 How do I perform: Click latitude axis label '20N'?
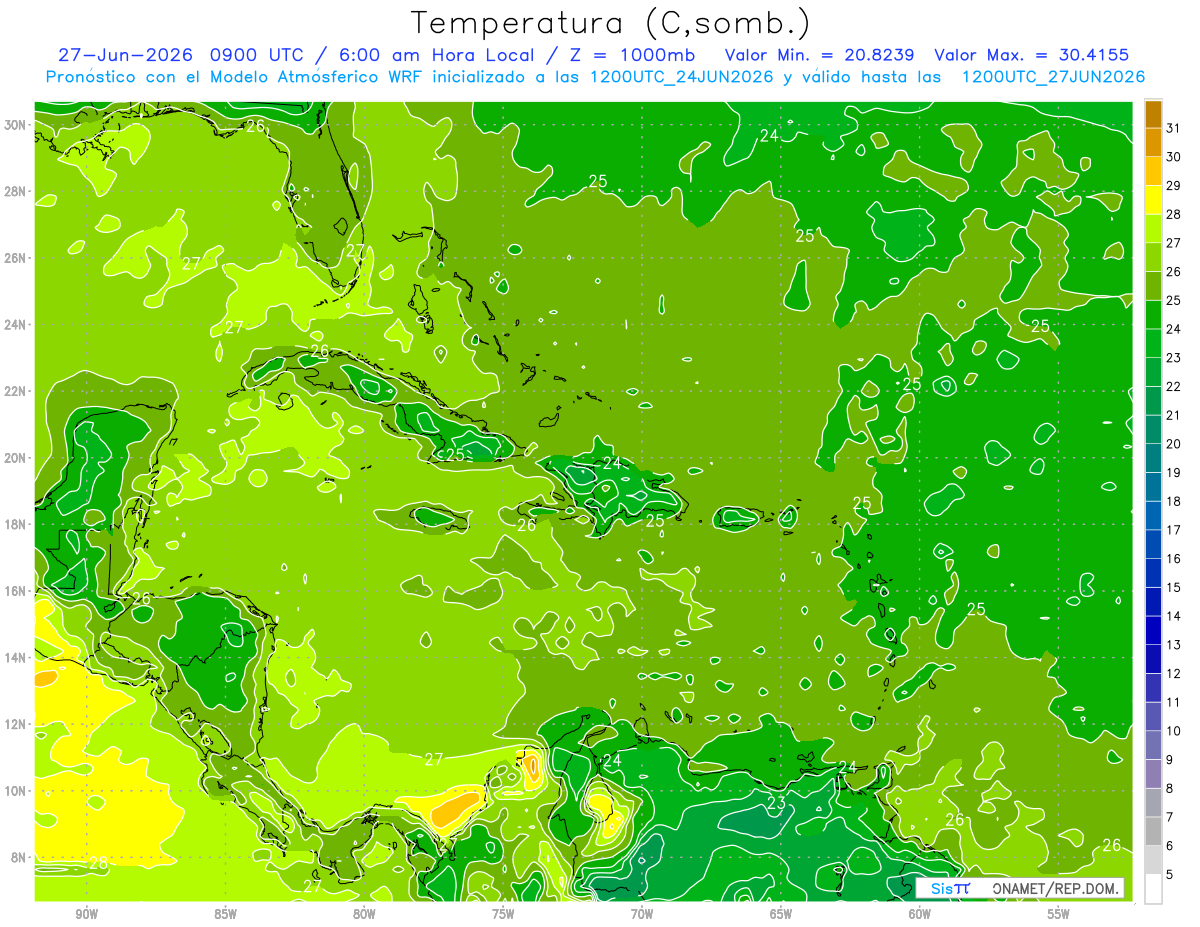point(16,458)
